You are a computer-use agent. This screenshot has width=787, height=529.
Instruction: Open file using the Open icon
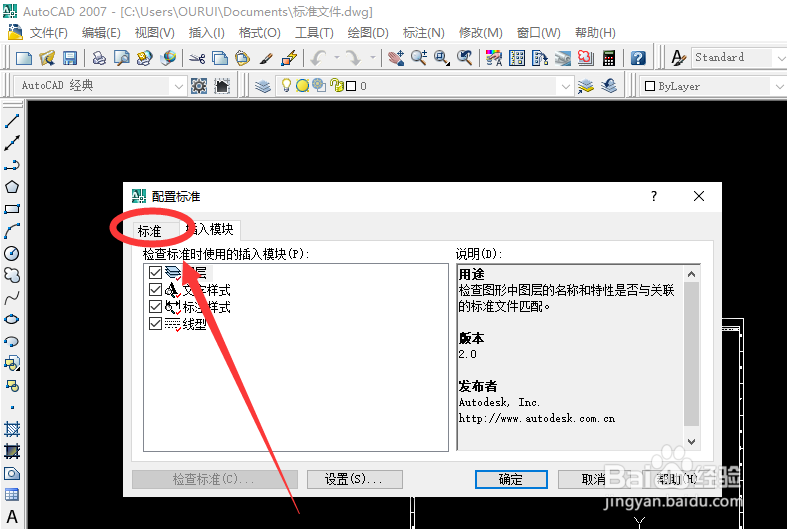[47, 58]
